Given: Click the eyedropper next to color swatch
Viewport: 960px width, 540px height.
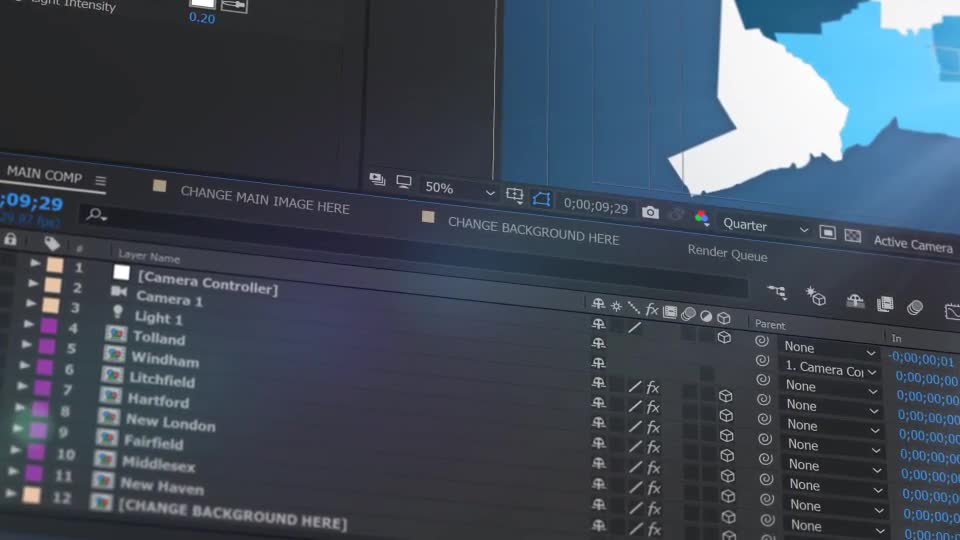Looking at the screenshot, I should pos(234,6).
